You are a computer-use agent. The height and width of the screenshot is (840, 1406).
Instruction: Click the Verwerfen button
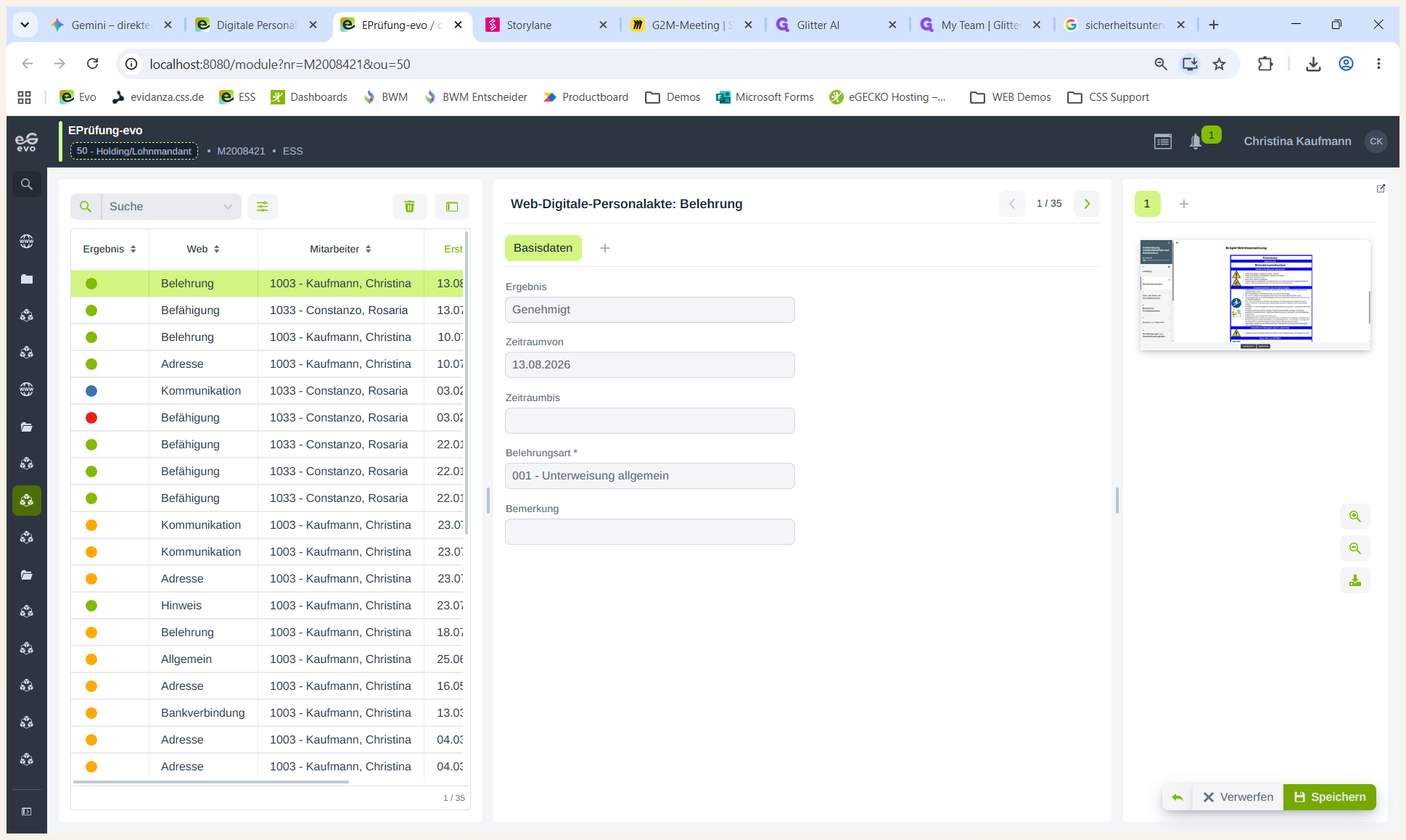pos(1238,797)
